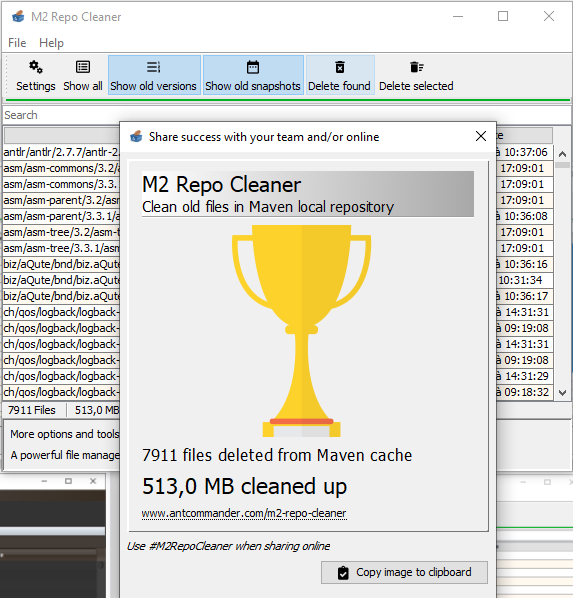Select the asm/asm-commons/3.2 row
The image size is (573, 598).
(61, 168)
